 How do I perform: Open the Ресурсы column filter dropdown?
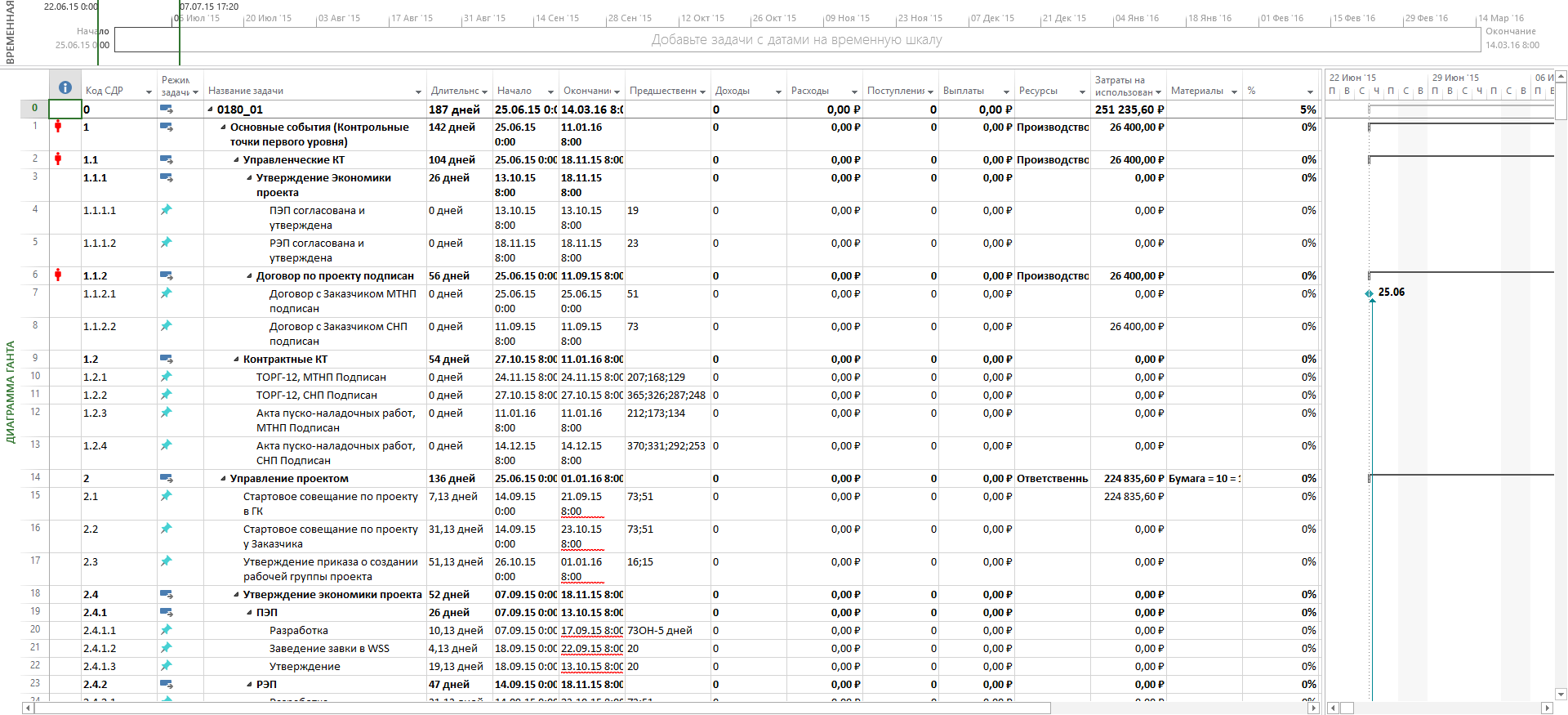(1082, 92)
